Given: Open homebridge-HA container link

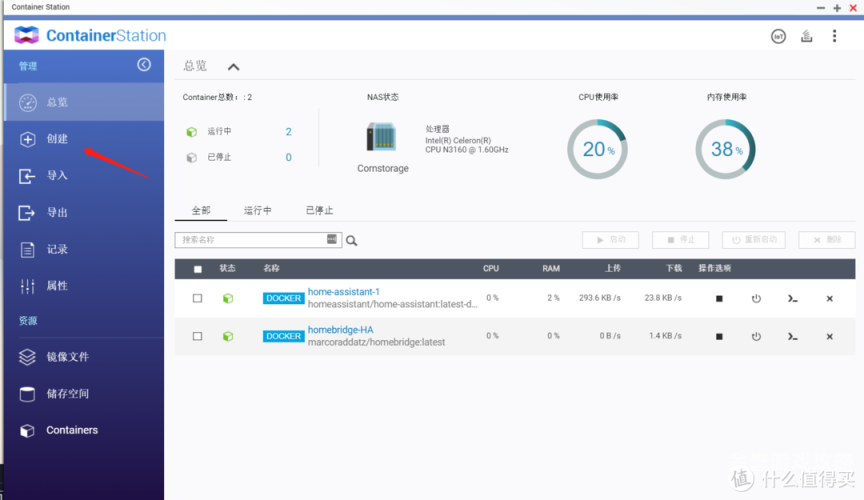Looking at the screenshot, I should coord(341,330).
